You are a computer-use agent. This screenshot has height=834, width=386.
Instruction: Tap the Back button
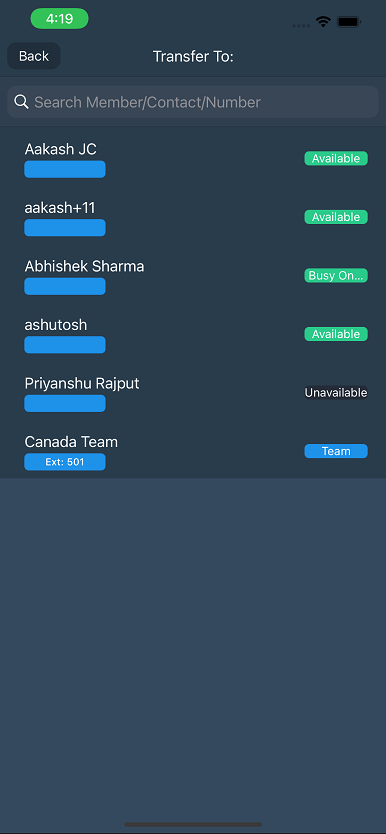click(x=33, y=56)
